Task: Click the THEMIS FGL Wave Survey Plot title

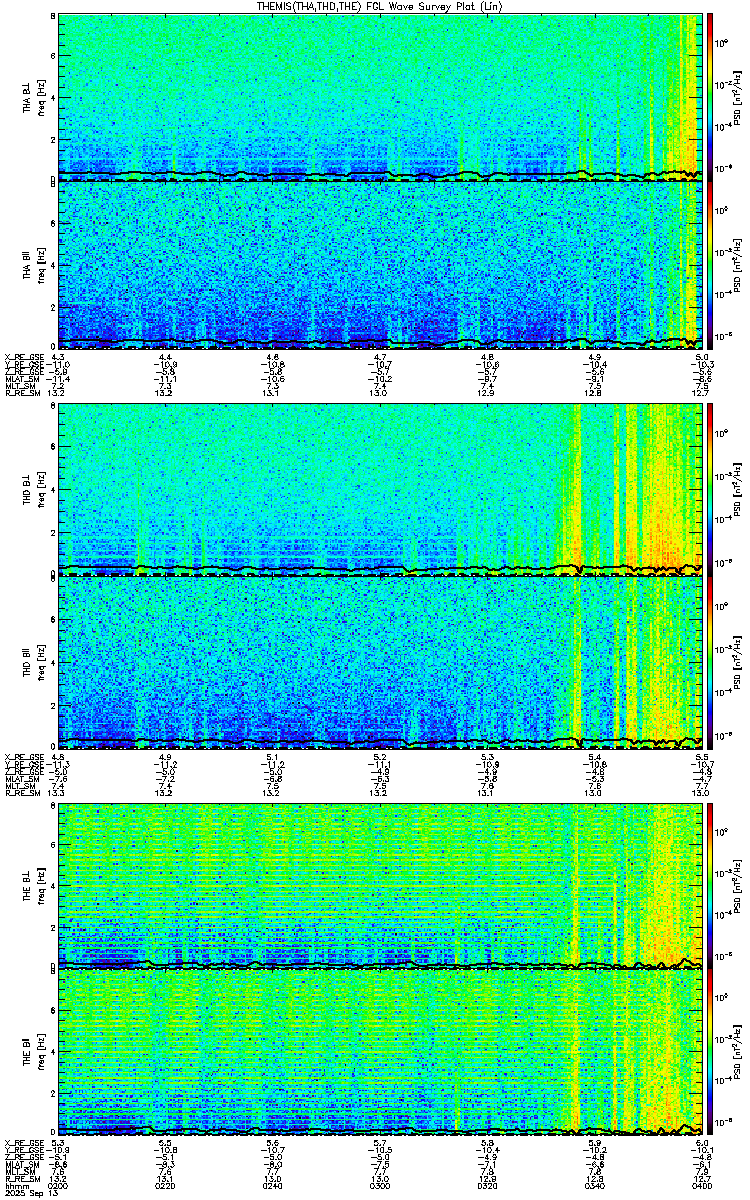Action: [375, 6]
